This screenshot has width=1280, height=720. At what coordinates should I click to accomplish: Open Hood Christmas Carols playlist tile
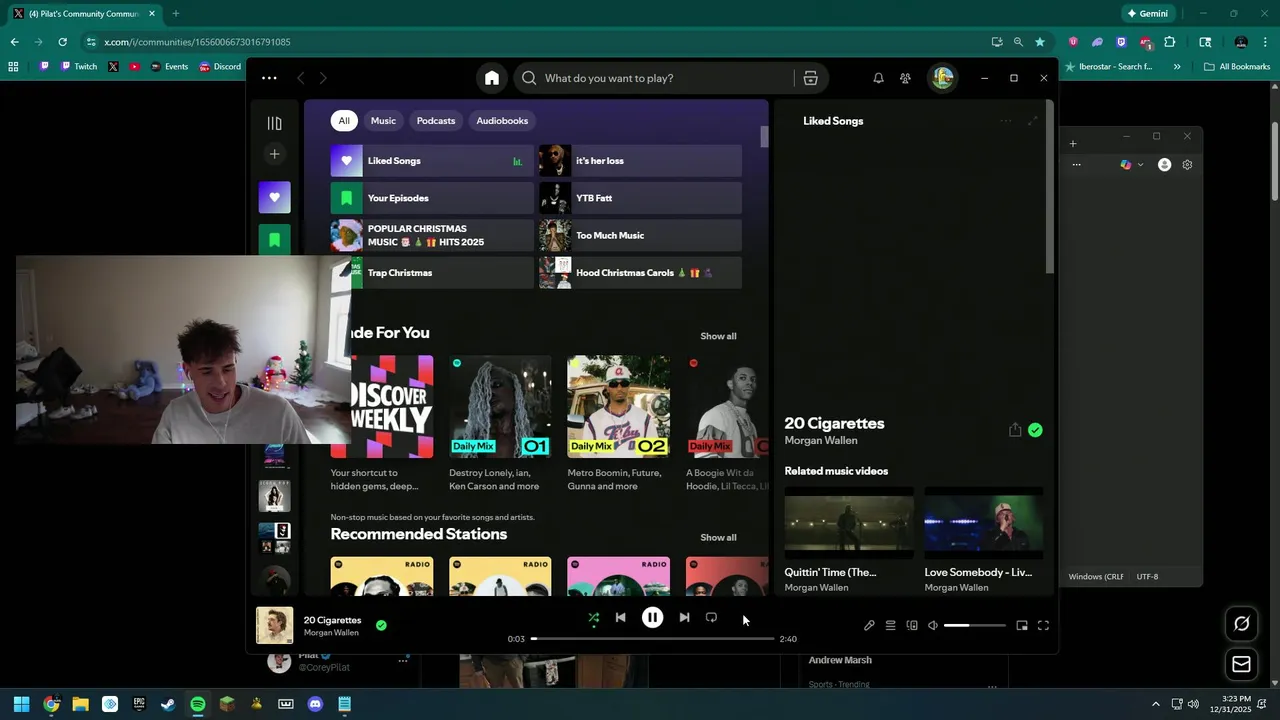coord(640,273)
